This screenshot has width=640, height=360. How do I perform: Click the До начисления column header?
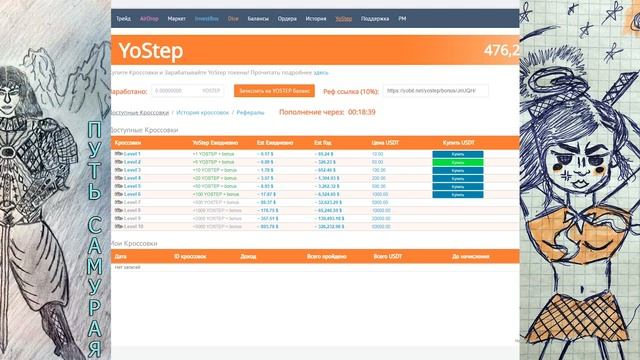tap(471, 257)
